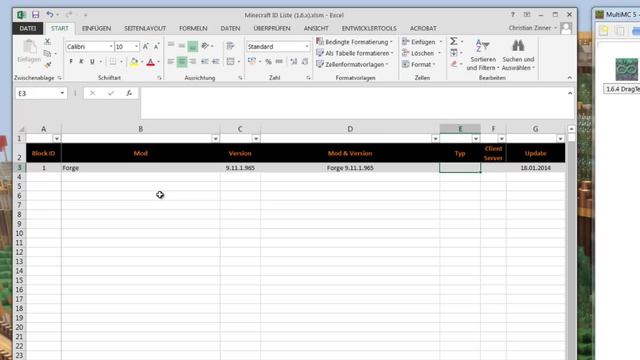
Task: Open filter dropdown for column G
Action: point(560,139)
